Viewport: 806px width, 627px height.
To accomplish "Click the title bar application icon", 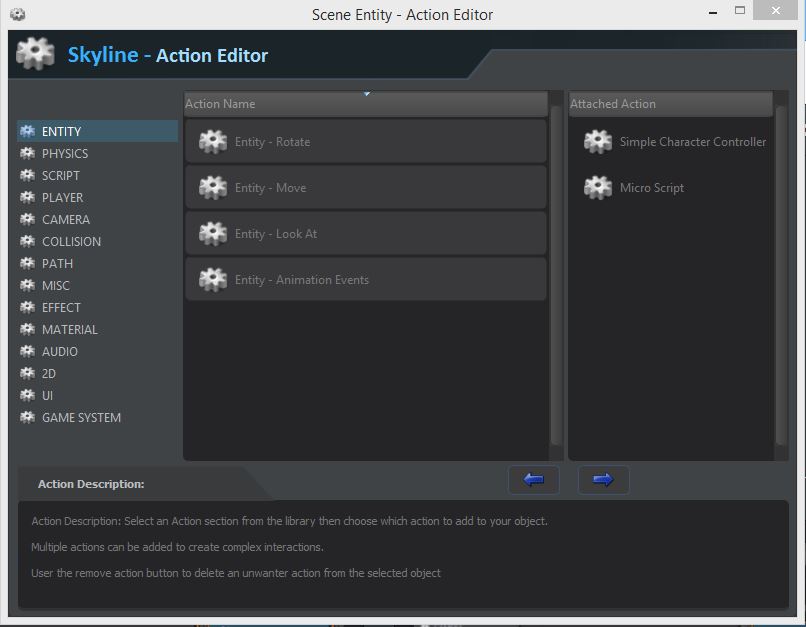I will point(17,14).
